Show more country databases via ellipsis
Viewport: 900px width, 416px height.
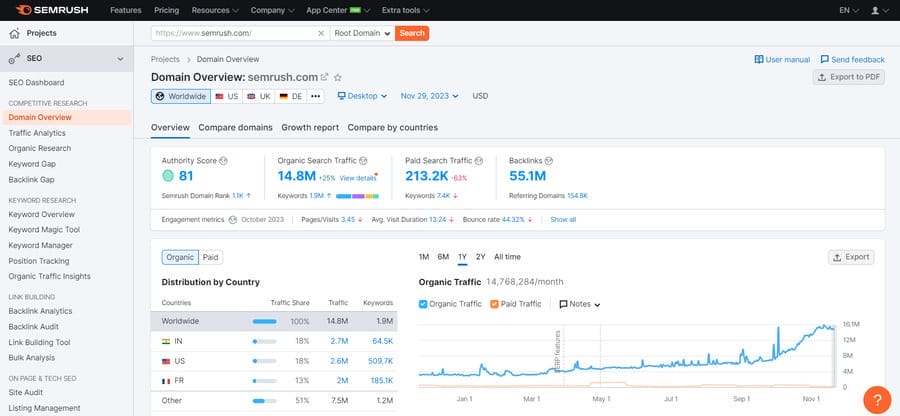[315, 96]
